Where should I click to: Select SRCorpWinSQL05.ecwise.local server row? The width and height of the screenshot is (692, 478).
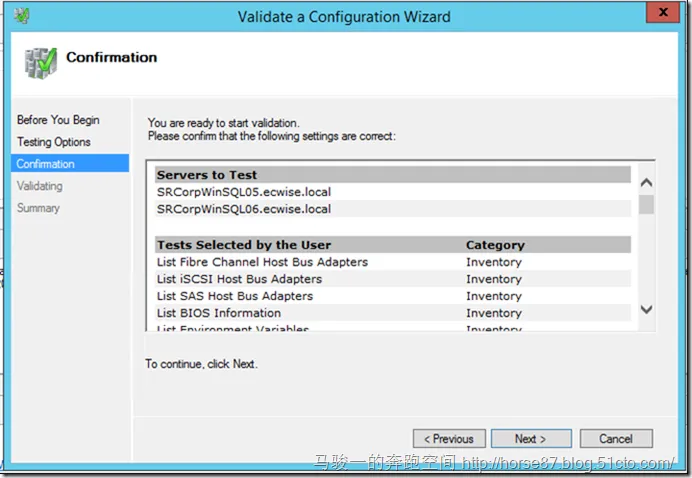tap(393, 192)
